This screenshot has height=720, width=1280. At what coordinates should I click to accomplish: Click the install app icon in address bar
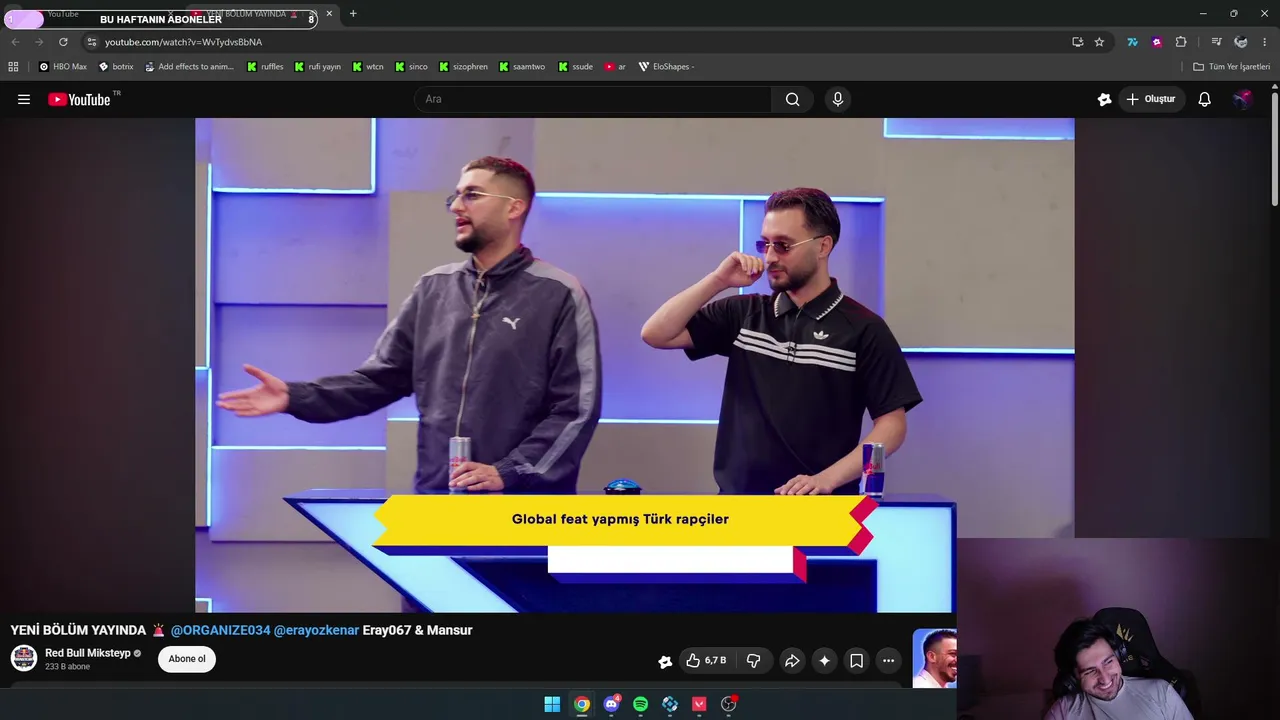point(1077,42)
